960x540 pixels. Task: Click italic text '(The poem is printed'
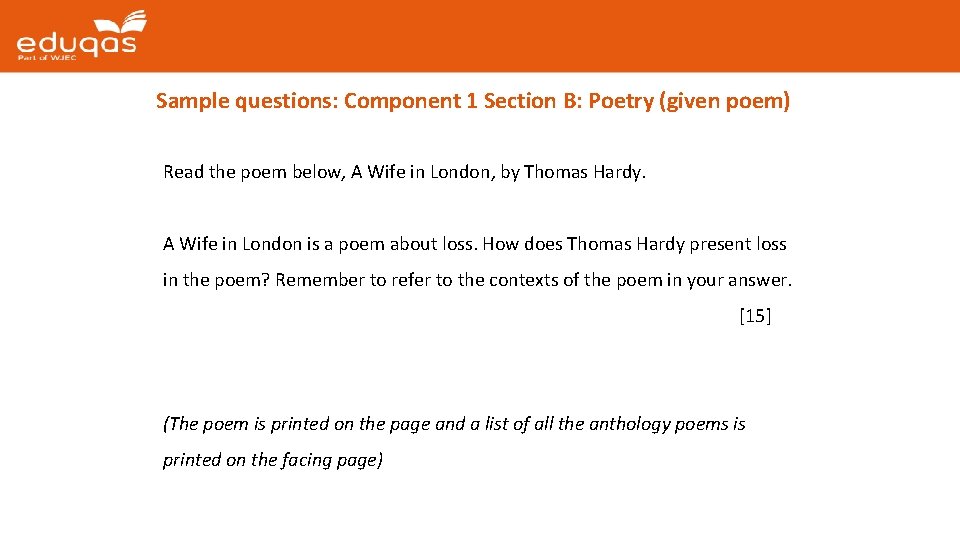tap(245, 424)
